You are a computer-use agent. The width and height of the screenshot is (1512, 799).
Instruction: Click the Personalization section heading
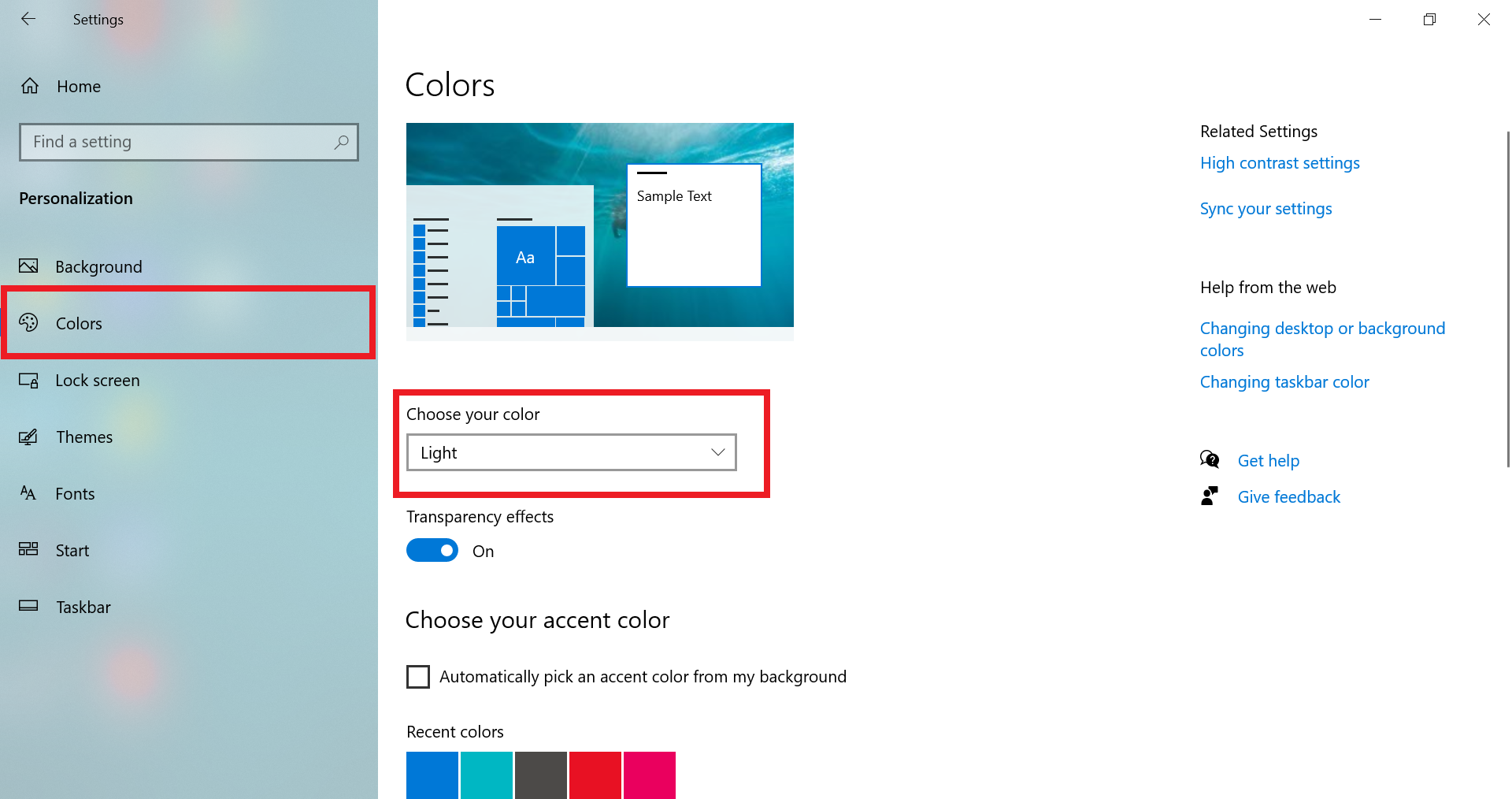coord(76,199)
